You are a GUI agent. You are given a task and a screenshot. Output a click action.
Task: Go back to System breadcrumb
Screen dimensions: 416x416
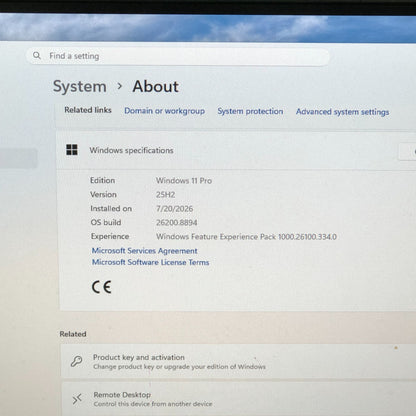pyautogui.click(x=80, y=87)
